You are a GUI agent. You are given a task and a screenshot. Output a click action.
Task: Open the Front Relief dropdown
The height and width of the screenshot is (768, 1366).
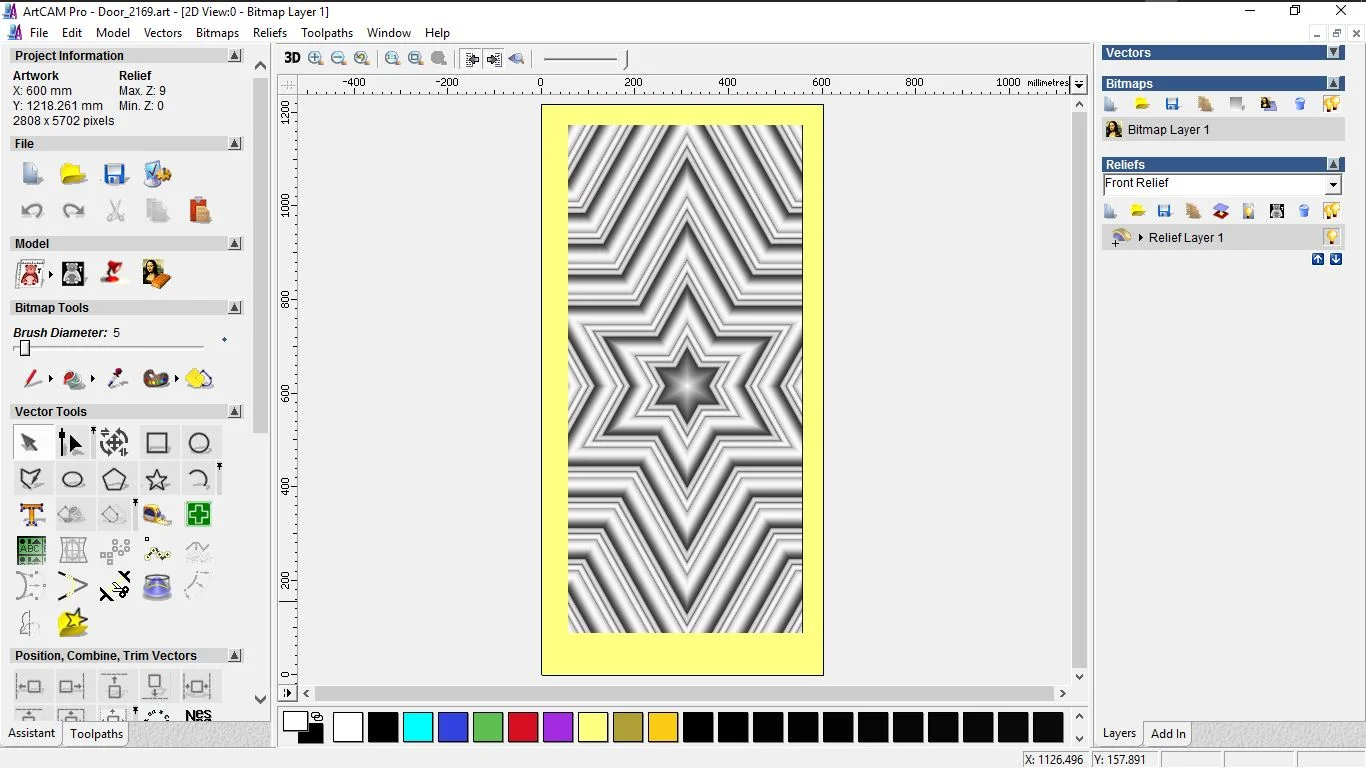pos(1332,185)
